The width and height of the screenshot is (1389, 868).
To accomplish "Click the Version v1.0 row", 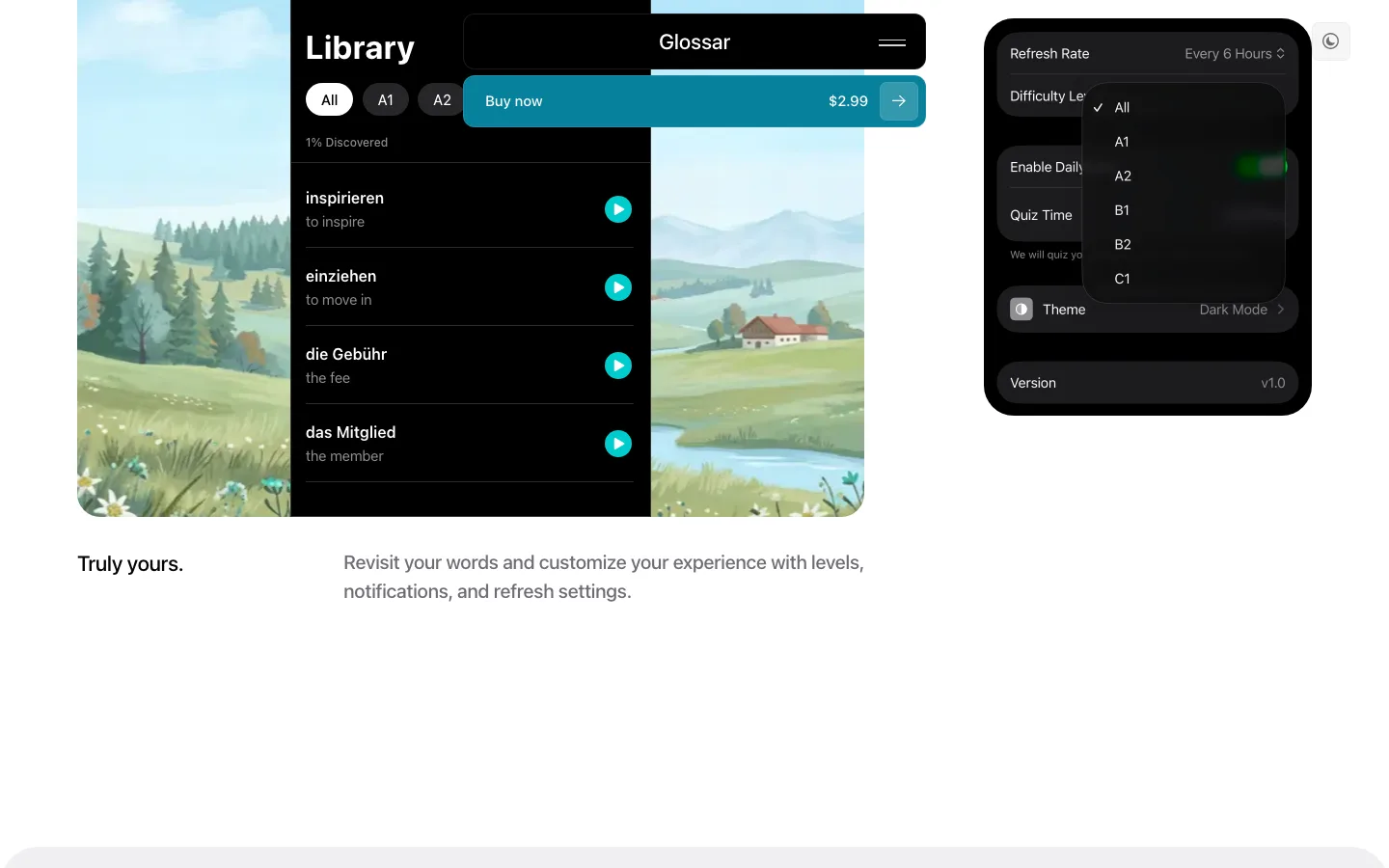I will (1148, 383).
